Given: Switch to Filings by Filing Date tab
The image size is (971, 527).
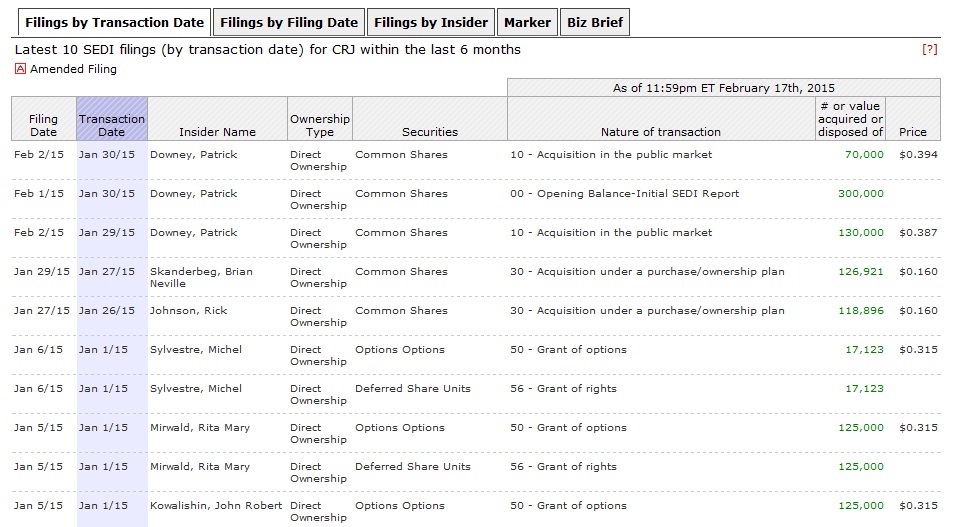Looking at the screenshot, I should pos(289,23).
